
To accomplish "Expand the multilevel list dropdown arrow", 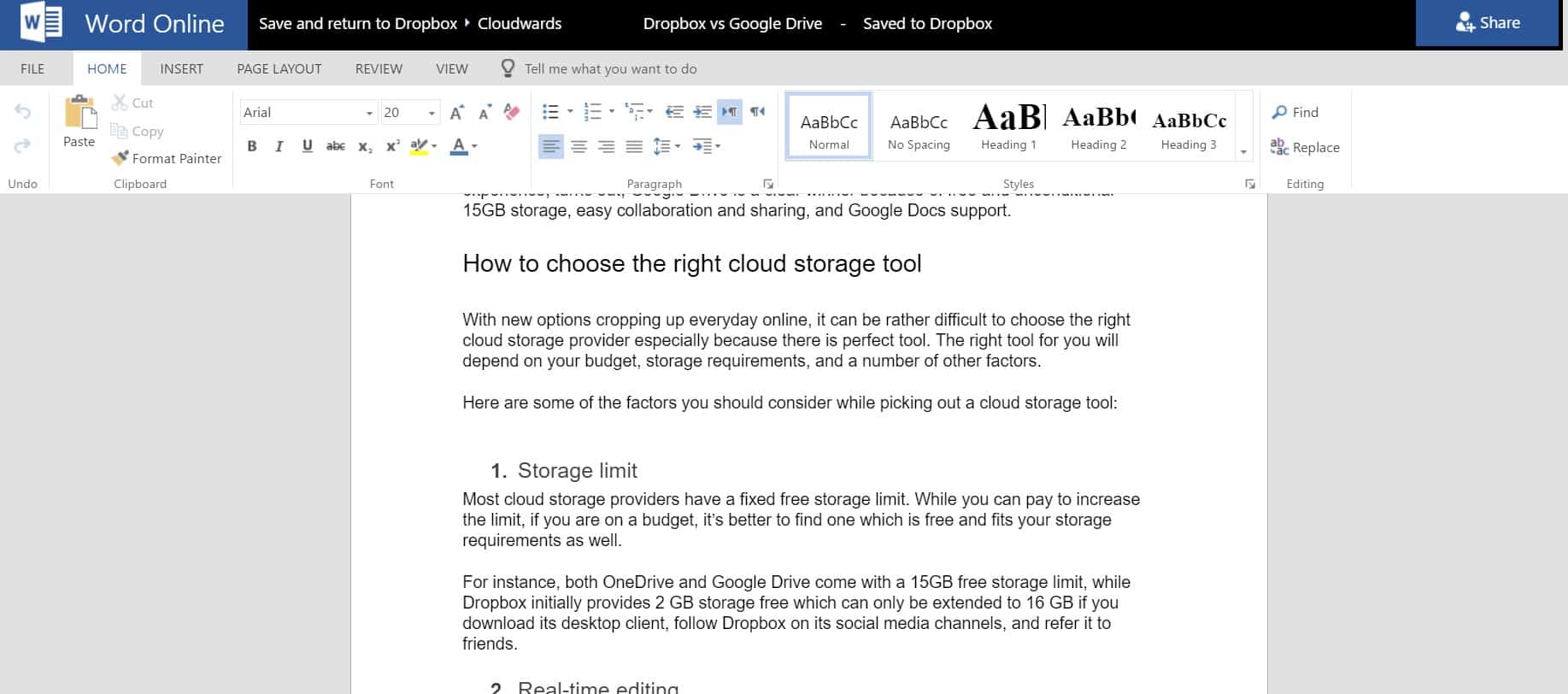I will coord(650,112).
